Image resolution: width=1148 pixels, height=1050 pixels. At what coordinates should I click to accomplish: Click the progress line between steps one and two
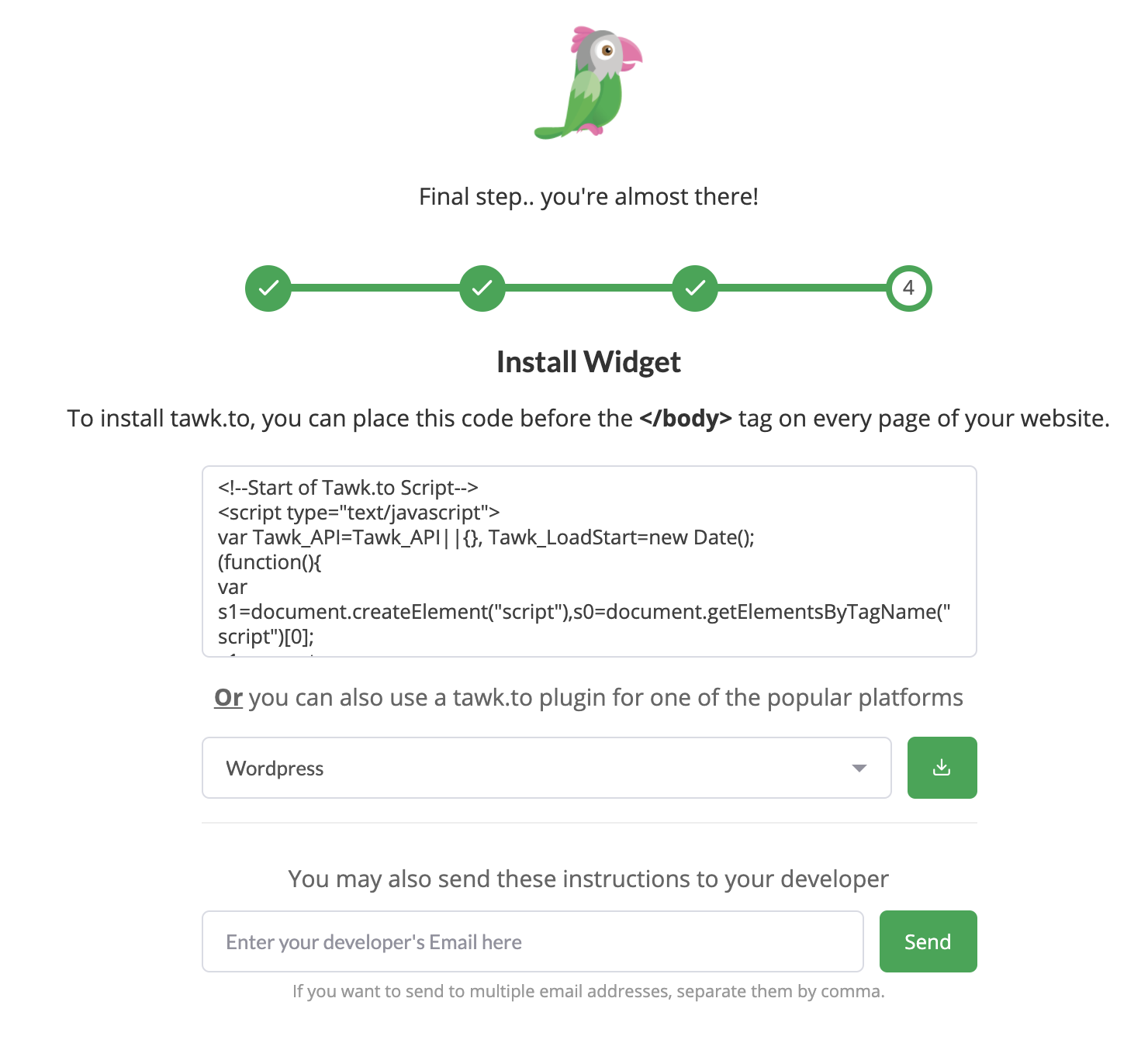coord(375,288)
